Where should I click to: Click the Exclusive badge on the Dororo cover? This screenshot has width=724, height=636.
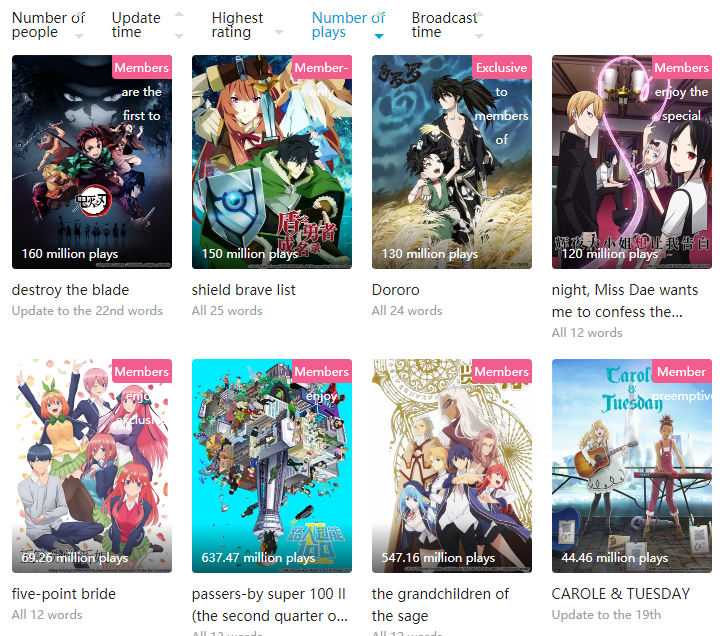click(501, 67)
